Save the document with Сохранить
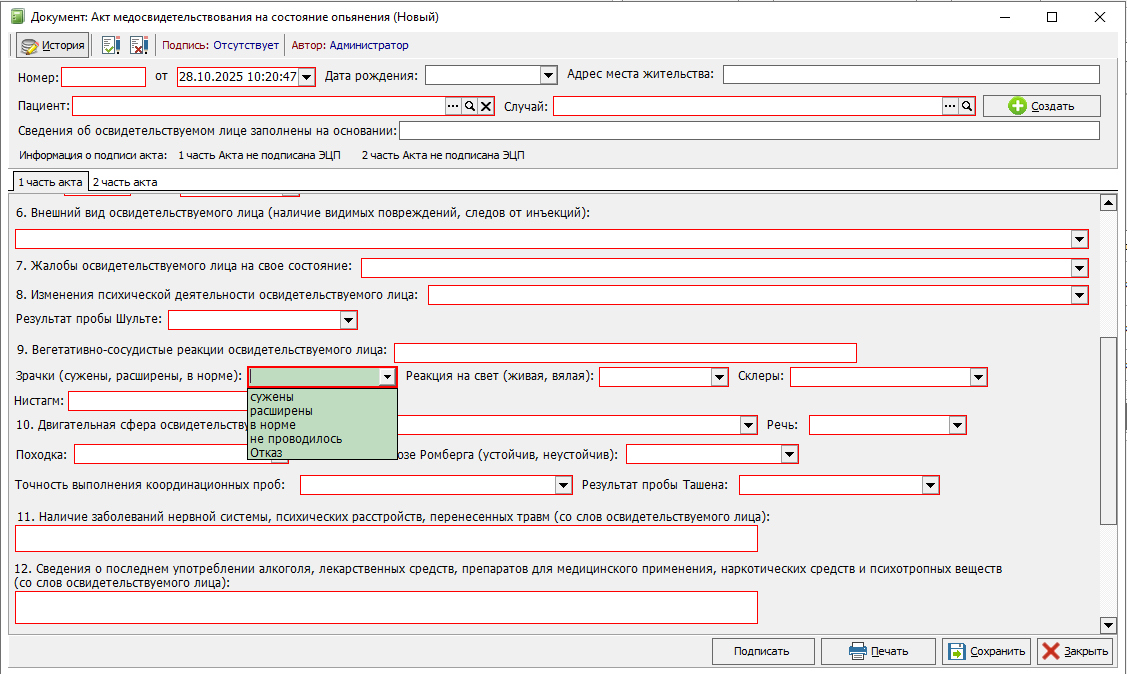Viewport: 1127px width, 674px height. [986, 651]
